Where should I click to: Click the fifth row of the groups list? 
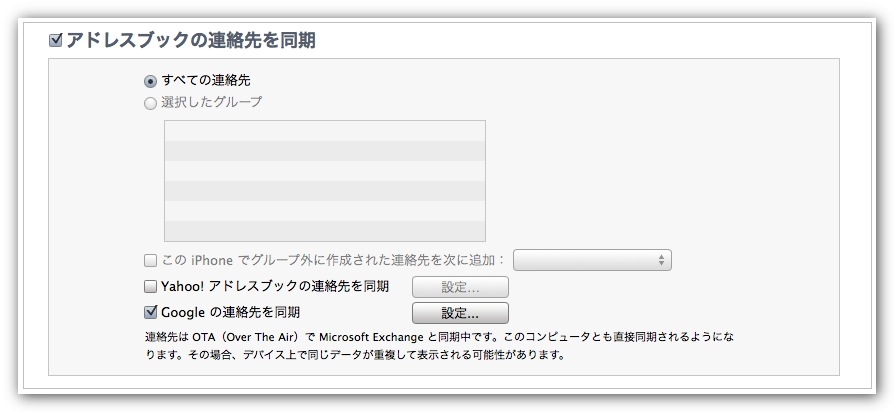[x=324, y=211]
